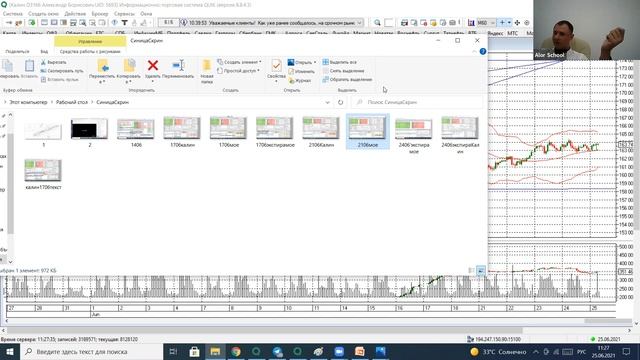This screenshot has height=360, width=640.
Task: Click the Rename (Переименовать) icon
Action: [x=178, y=65]
